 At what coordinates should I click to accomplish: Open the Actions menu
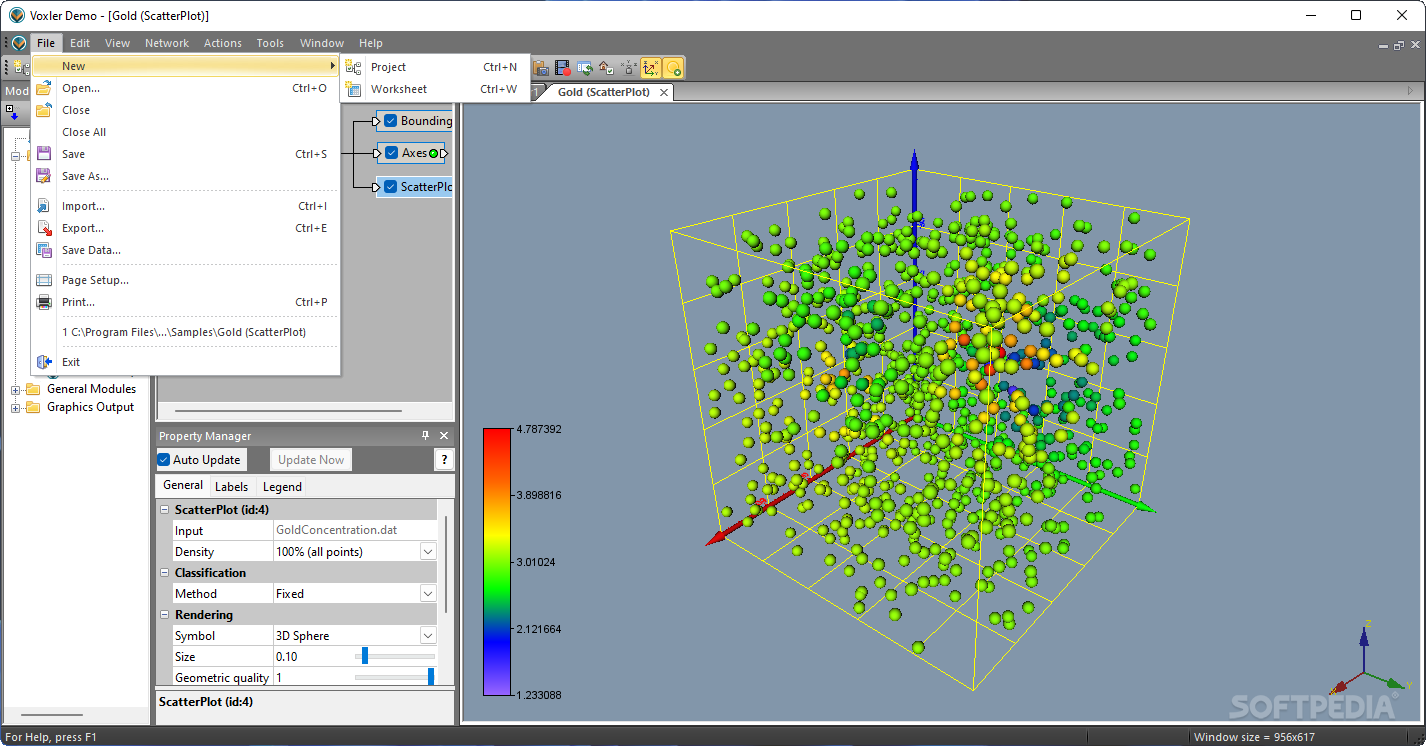tap(223, 43)
